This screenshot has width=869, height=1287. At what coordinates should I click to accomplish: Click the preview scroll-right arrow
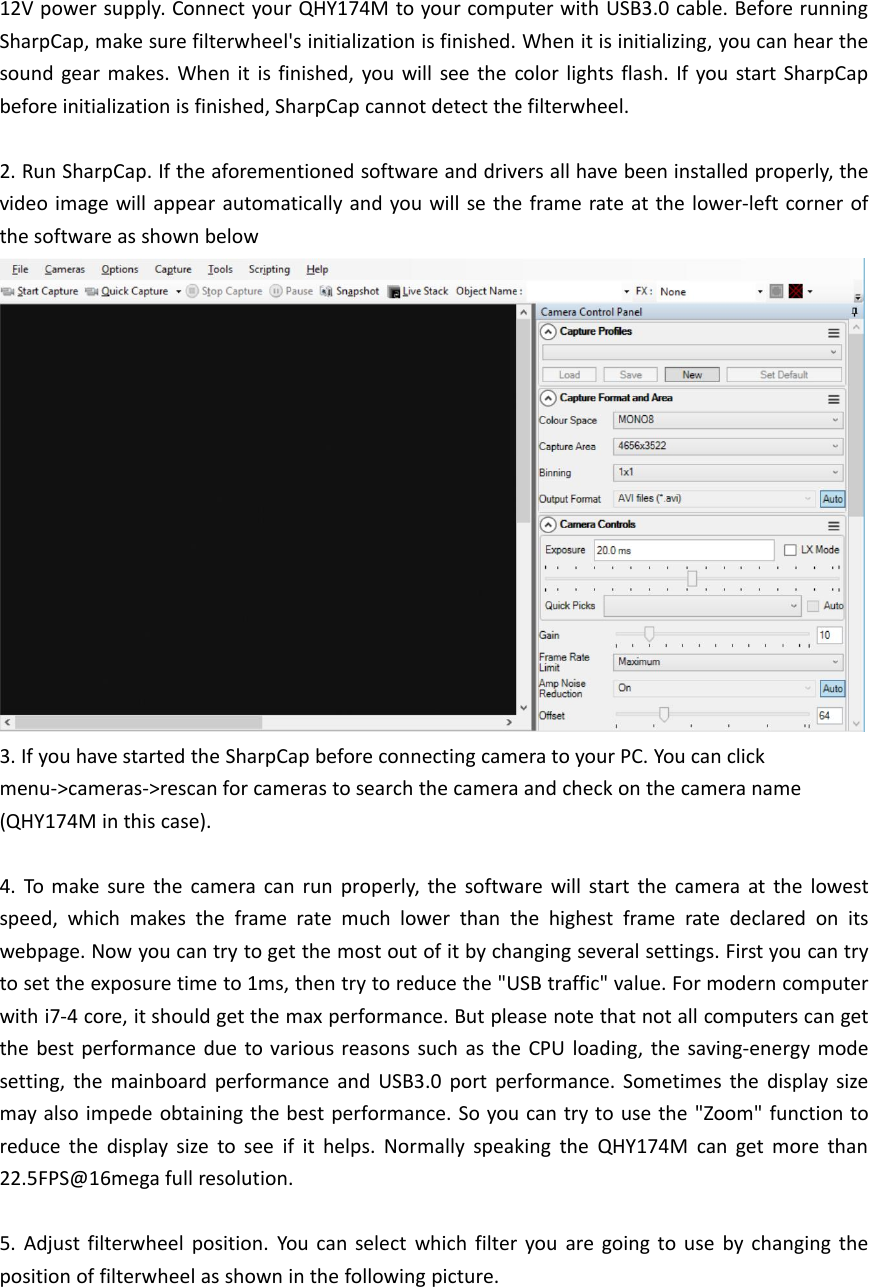click(x=510, y=722)
